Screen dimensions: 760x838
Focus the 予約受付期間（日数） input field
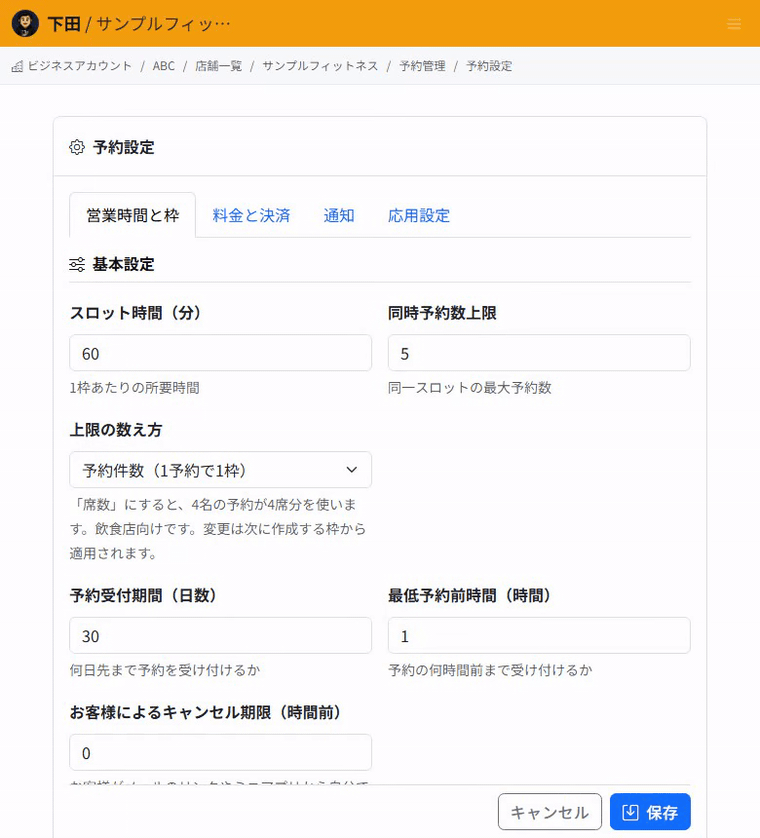click(x=220, y=635)
